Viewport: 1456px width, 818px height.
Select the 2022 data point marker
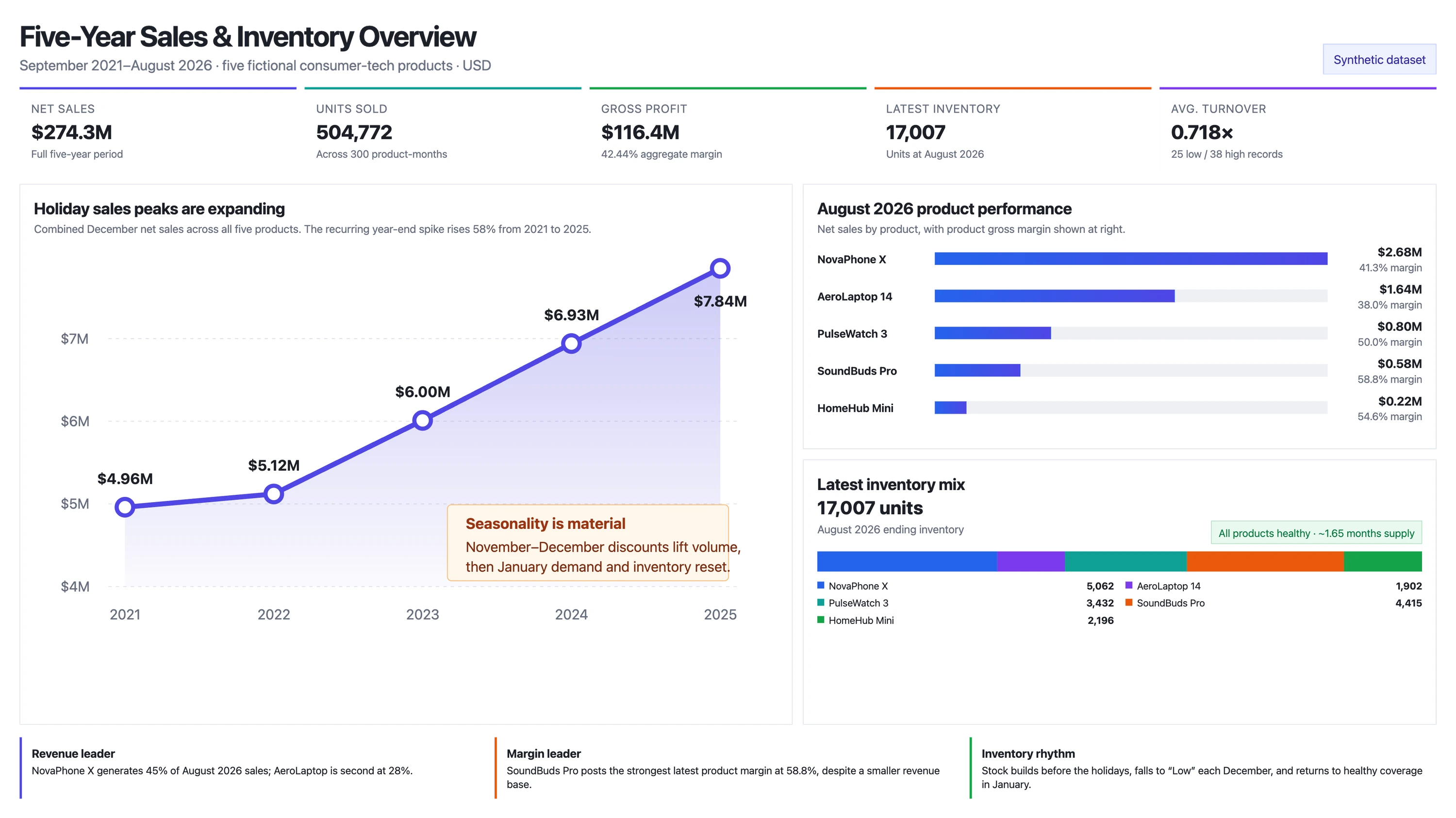[x=274, y=494]
